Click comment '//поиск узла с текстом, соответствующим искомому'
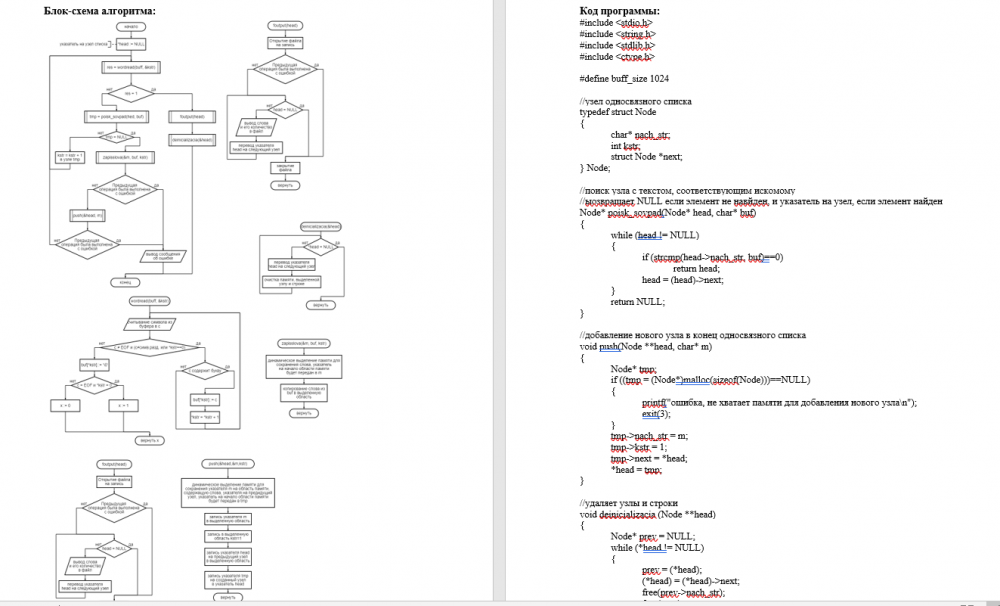 [x=688, y=190]
